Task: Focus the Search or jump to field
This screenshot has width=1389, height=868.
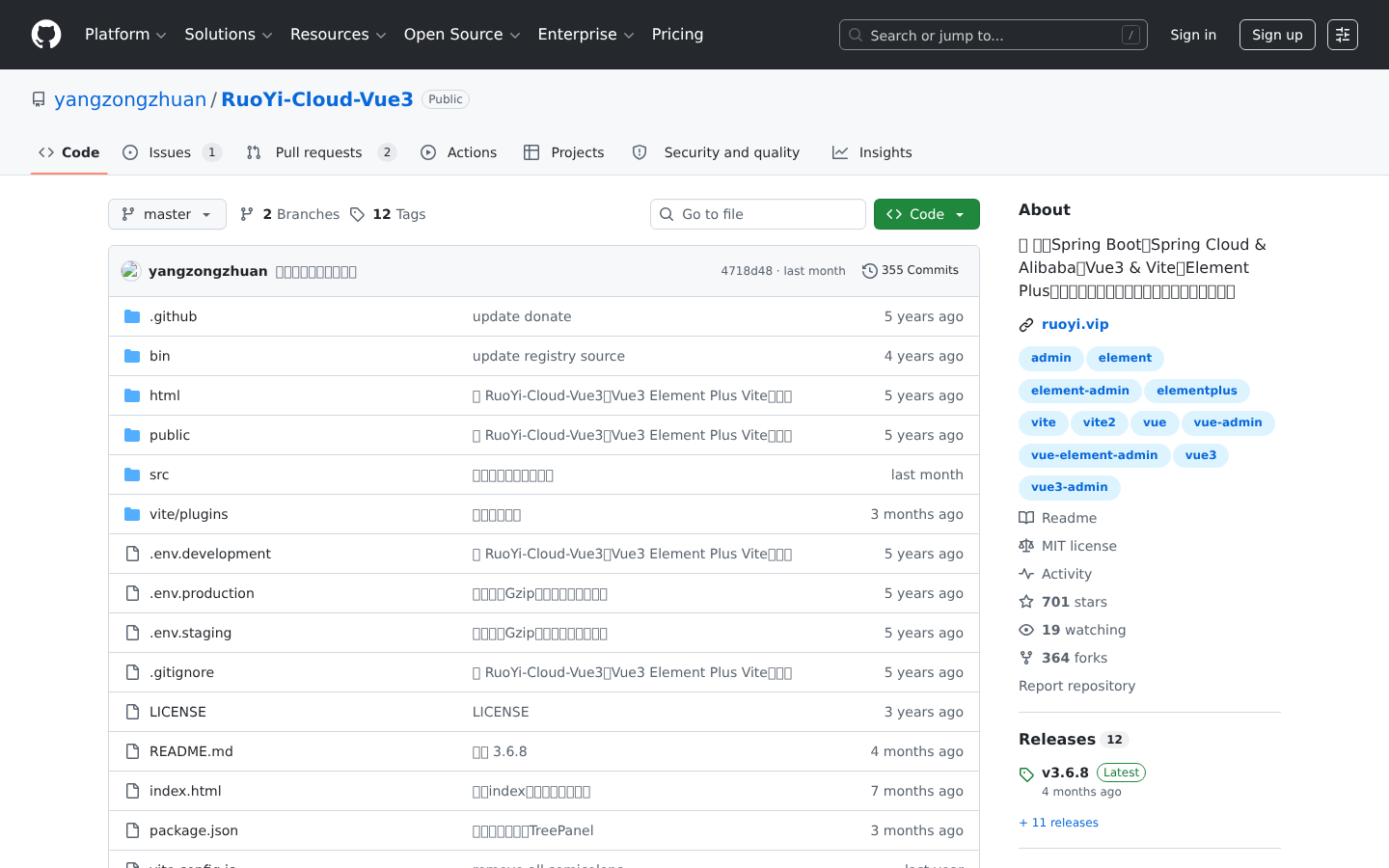Action: [x=993, y=35]
